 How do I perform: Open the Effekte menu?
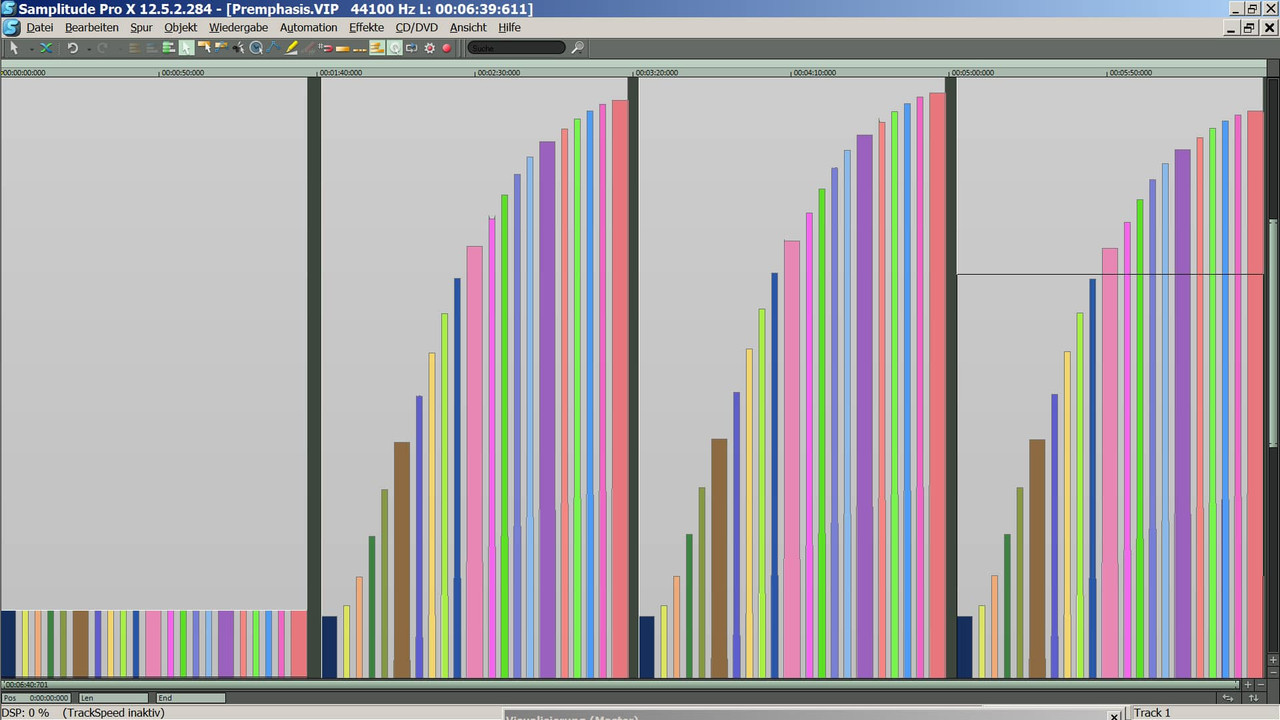(x=366, y=27)
